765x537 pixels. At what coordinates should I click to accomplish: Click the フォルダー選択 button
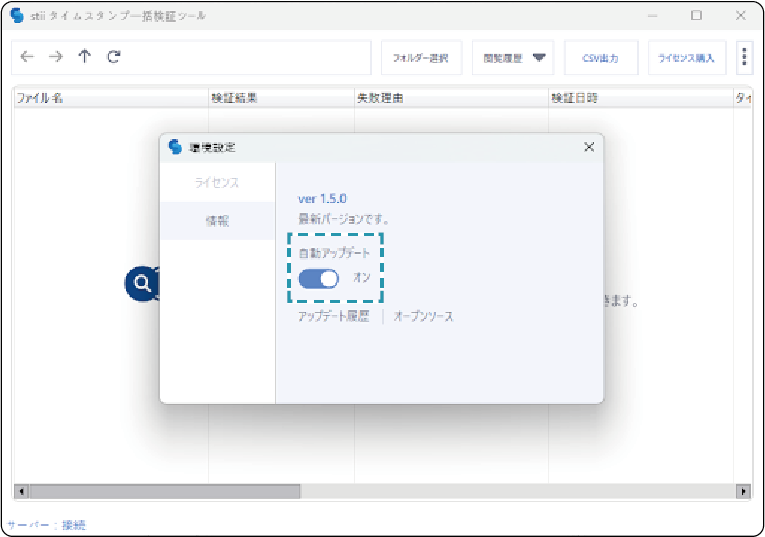point(420,58)
